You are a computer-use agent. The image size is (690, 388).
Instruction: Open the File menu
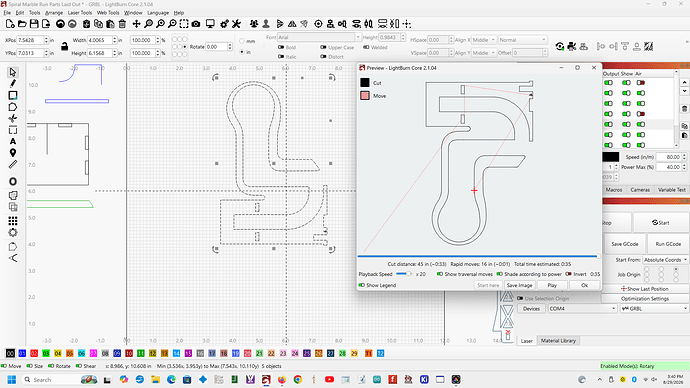point(7,13)
